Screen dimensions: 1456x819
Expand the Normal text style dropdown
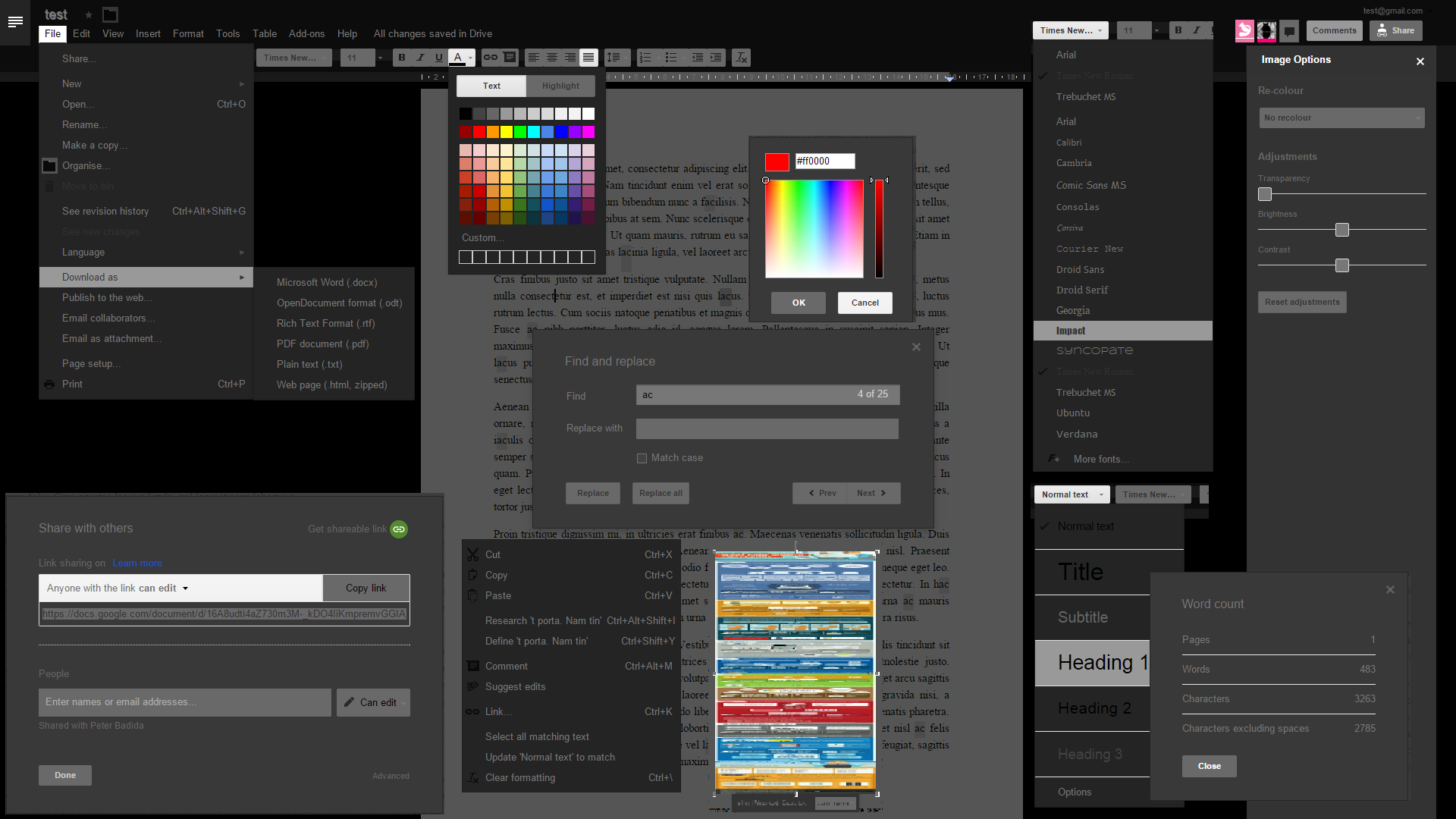click(x=1072, y=494)
